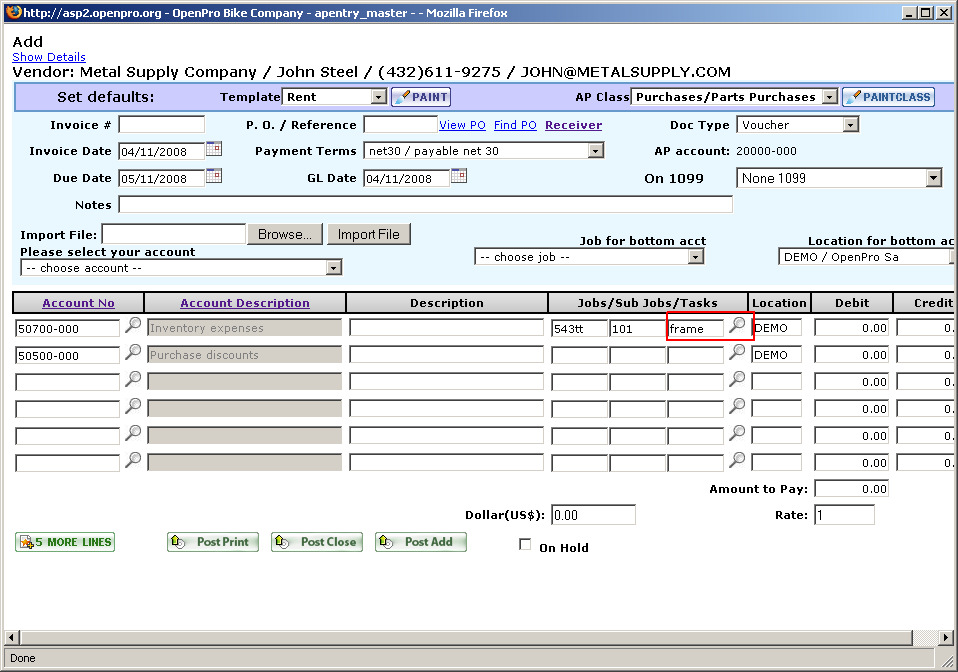958x672 pixels.
Task: Expand the Template dropdown showing Rent
Action: [378, 97]
